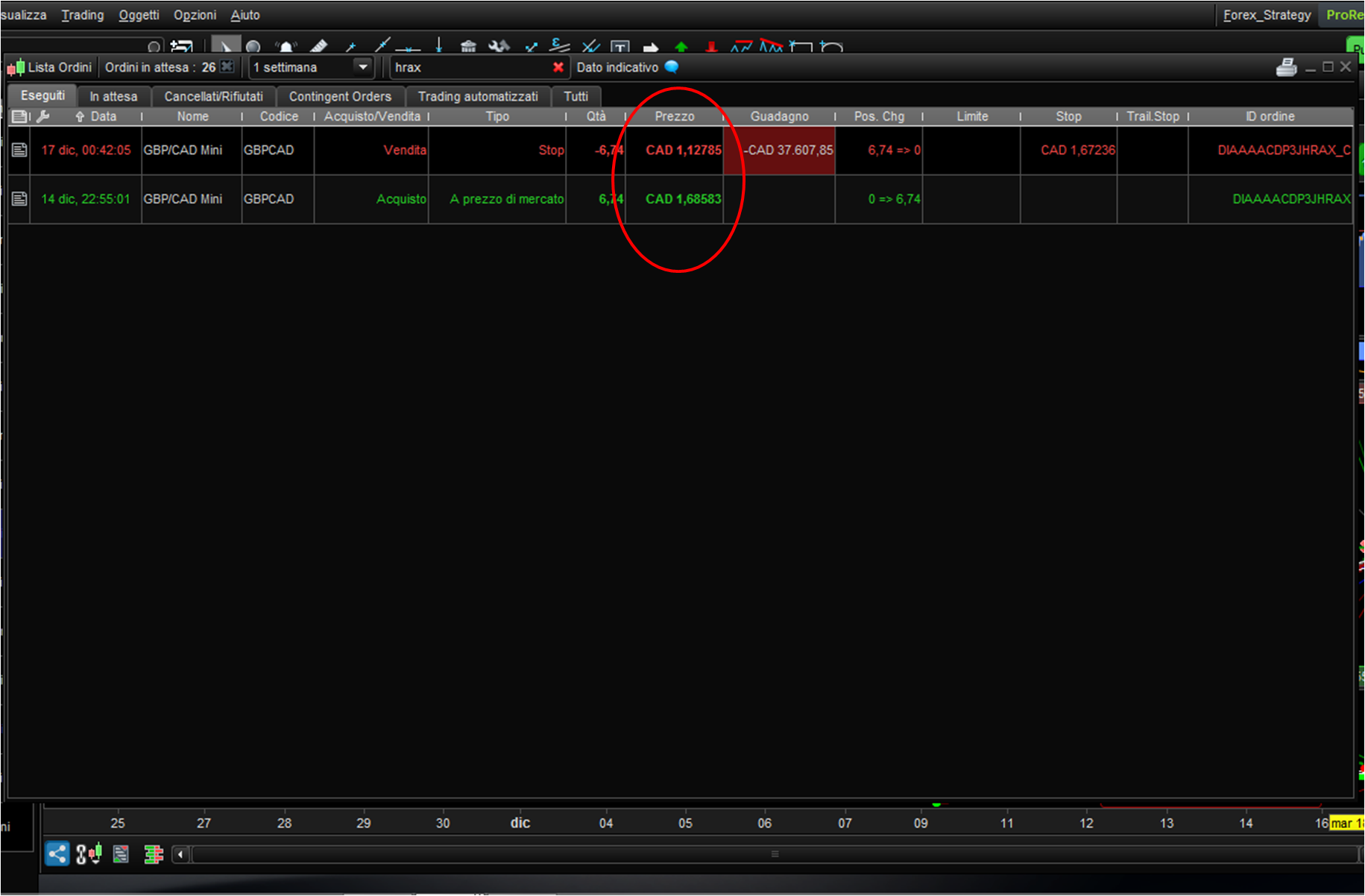Click the 'CAD 1,12785' price cell

(x=675, y=150)
